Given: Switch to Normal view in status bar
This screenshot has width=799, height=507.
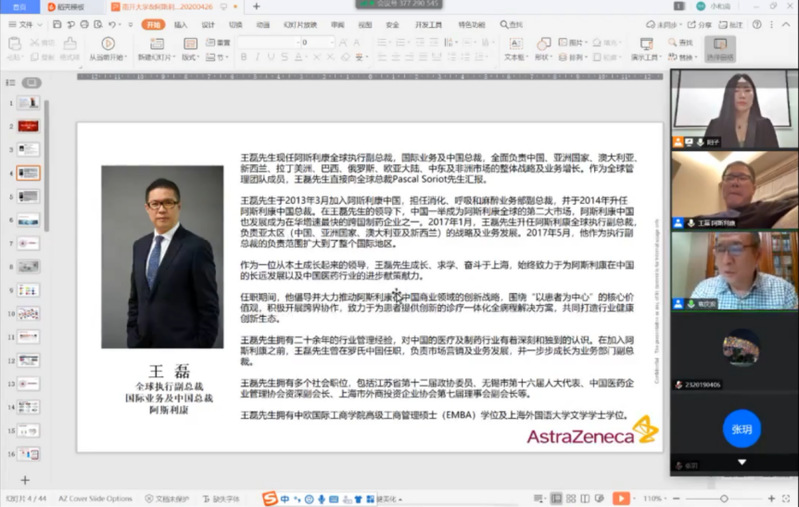Looking at the screenshot, I should coord(556,498).
